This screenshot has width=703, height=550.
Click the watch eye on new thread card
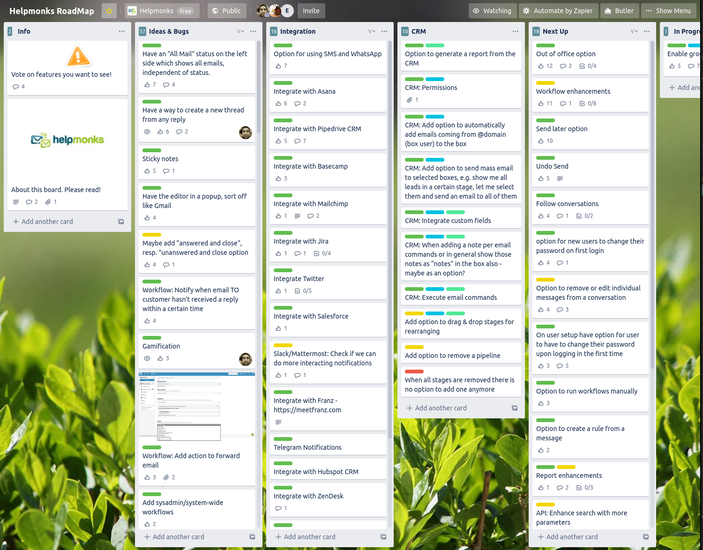(x=147, y=132)
